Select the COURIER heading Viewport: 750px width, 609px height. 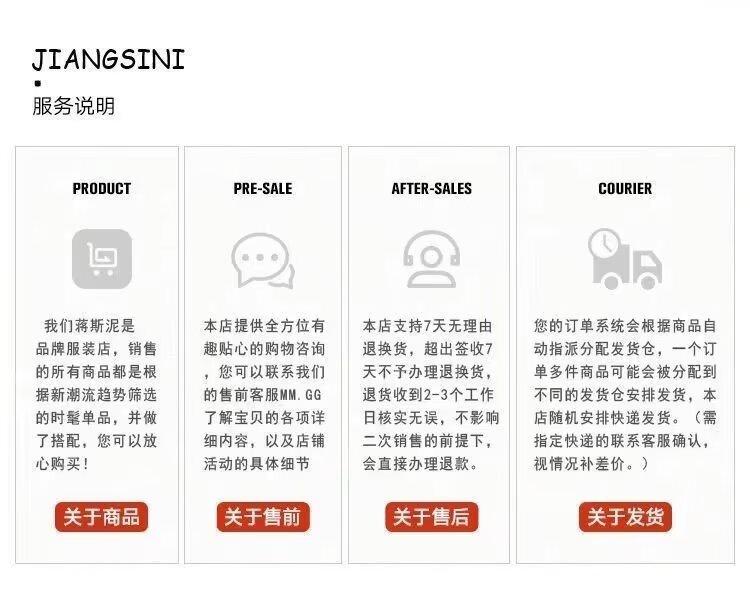(625, 188)
